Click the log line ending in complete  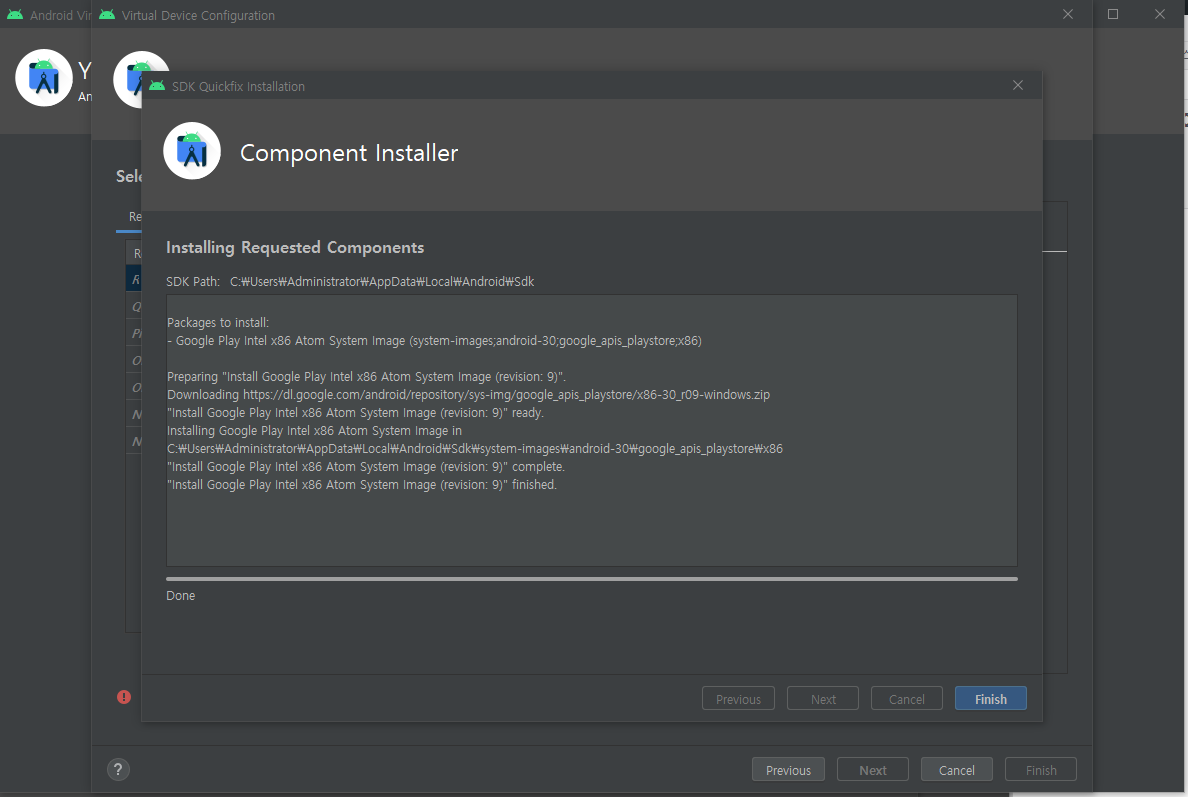[x=366, y=467]
